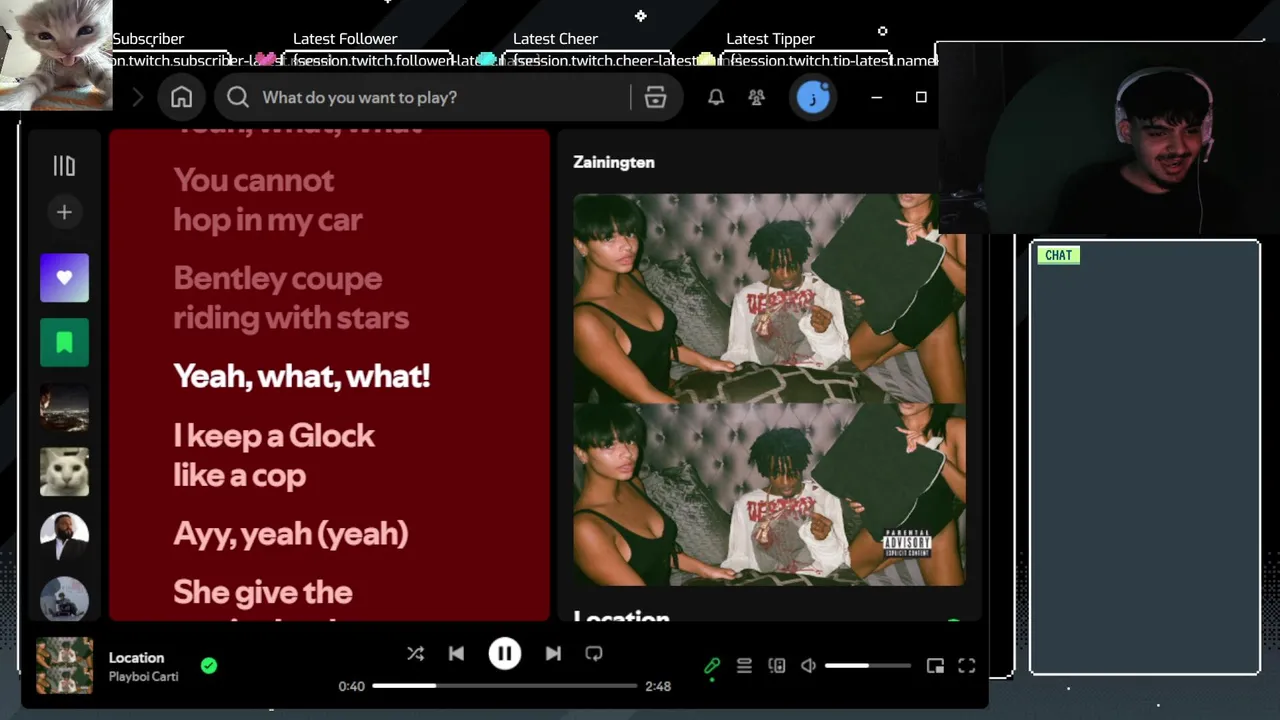Viewport: 1280px width, 720px height.
Task: Go forward with the navigation arrow
Action: click(x=138, y=97)
